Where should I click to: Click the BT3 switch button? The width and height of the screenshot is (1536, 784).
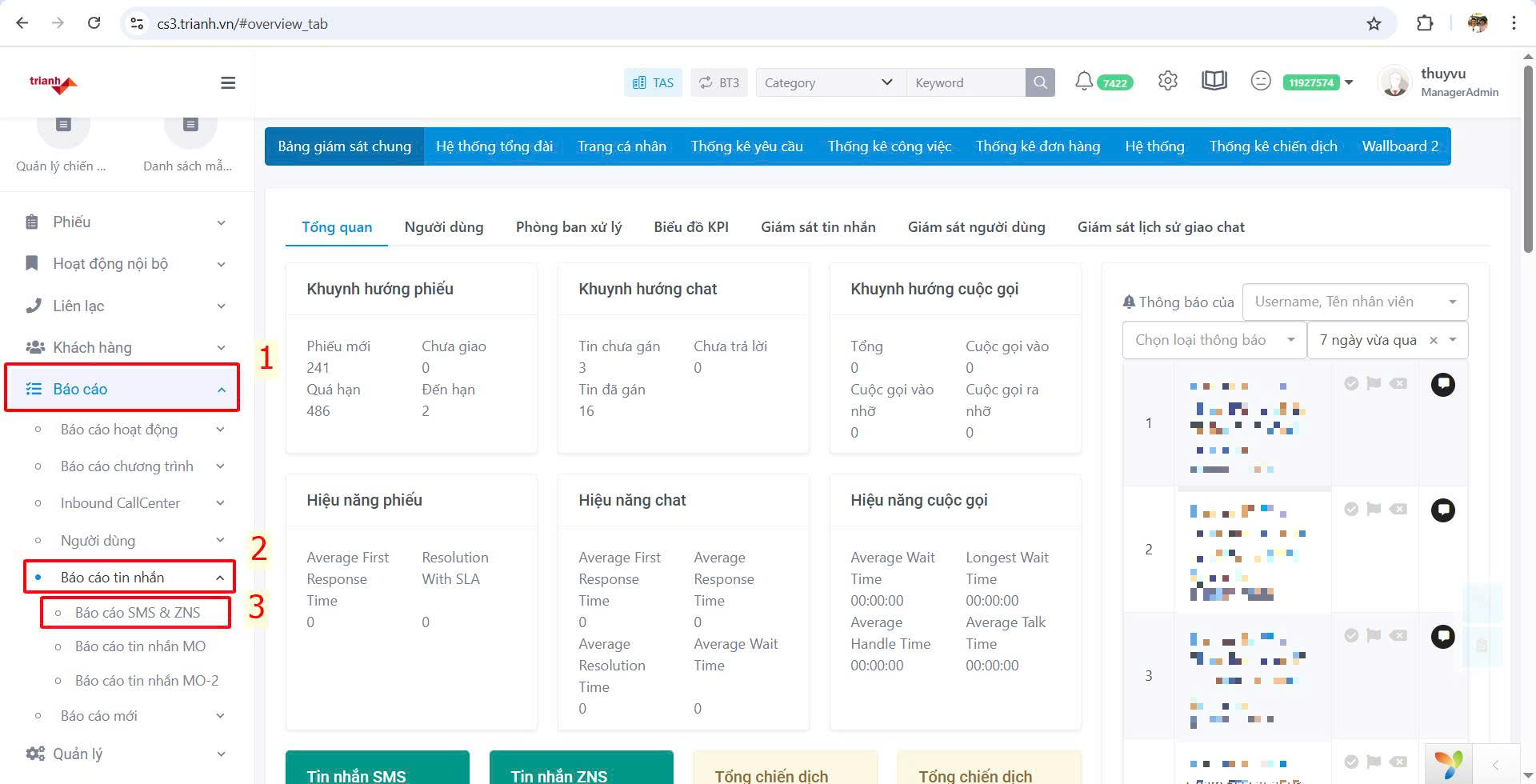point(718,82)
